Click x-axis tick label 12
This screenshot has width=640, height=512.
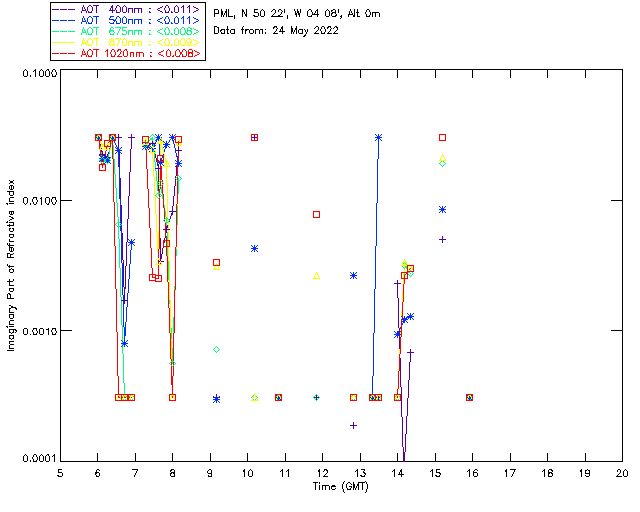(x=322, y=473)
